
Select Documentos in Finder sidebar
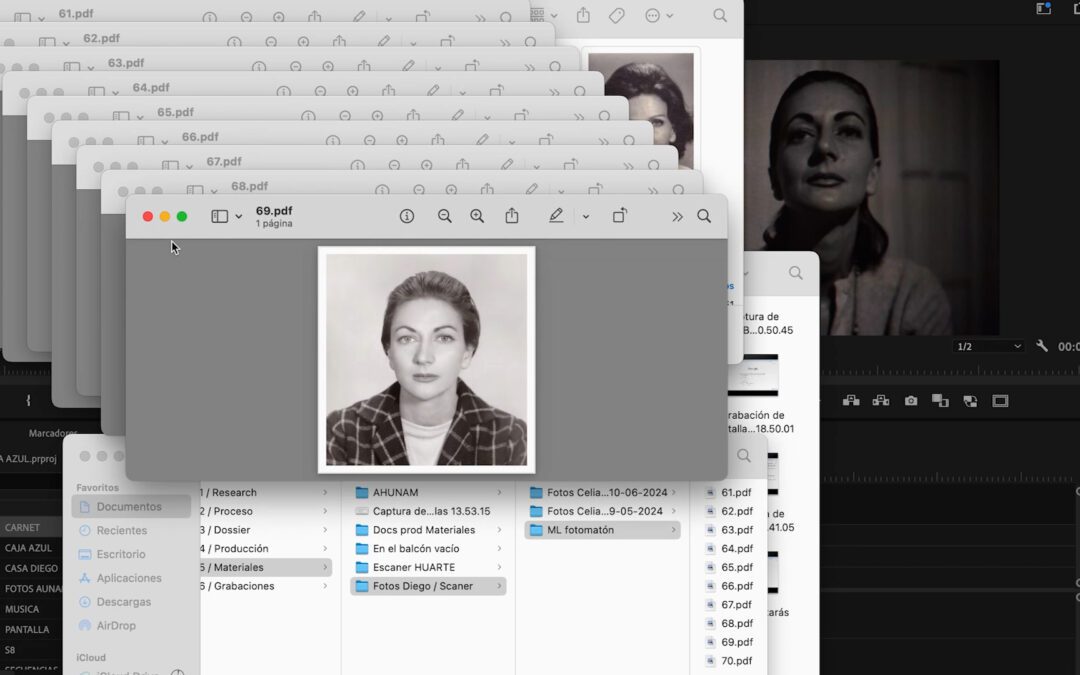pos(131,506)
